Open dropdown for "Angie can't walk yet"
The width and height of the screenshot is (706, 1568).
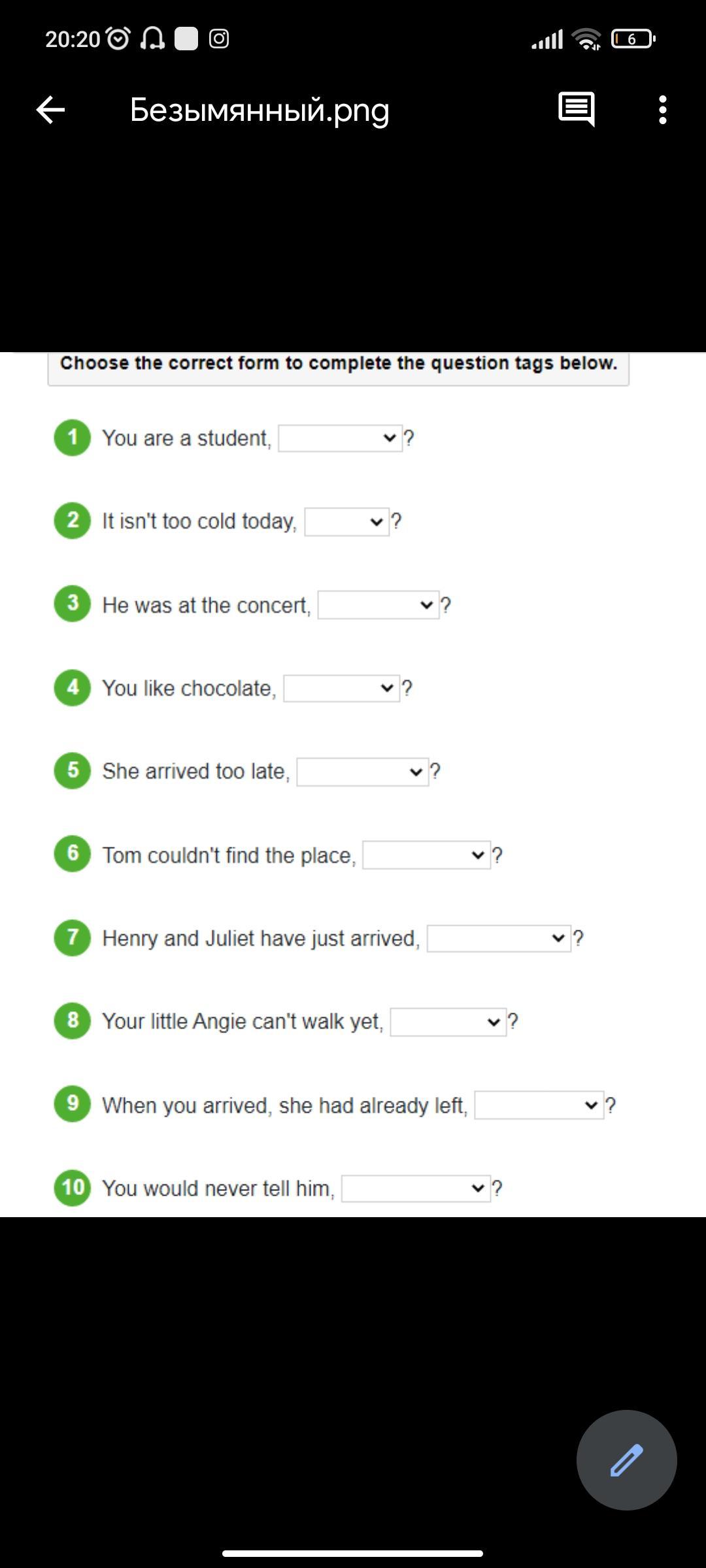coord(448,1022)
